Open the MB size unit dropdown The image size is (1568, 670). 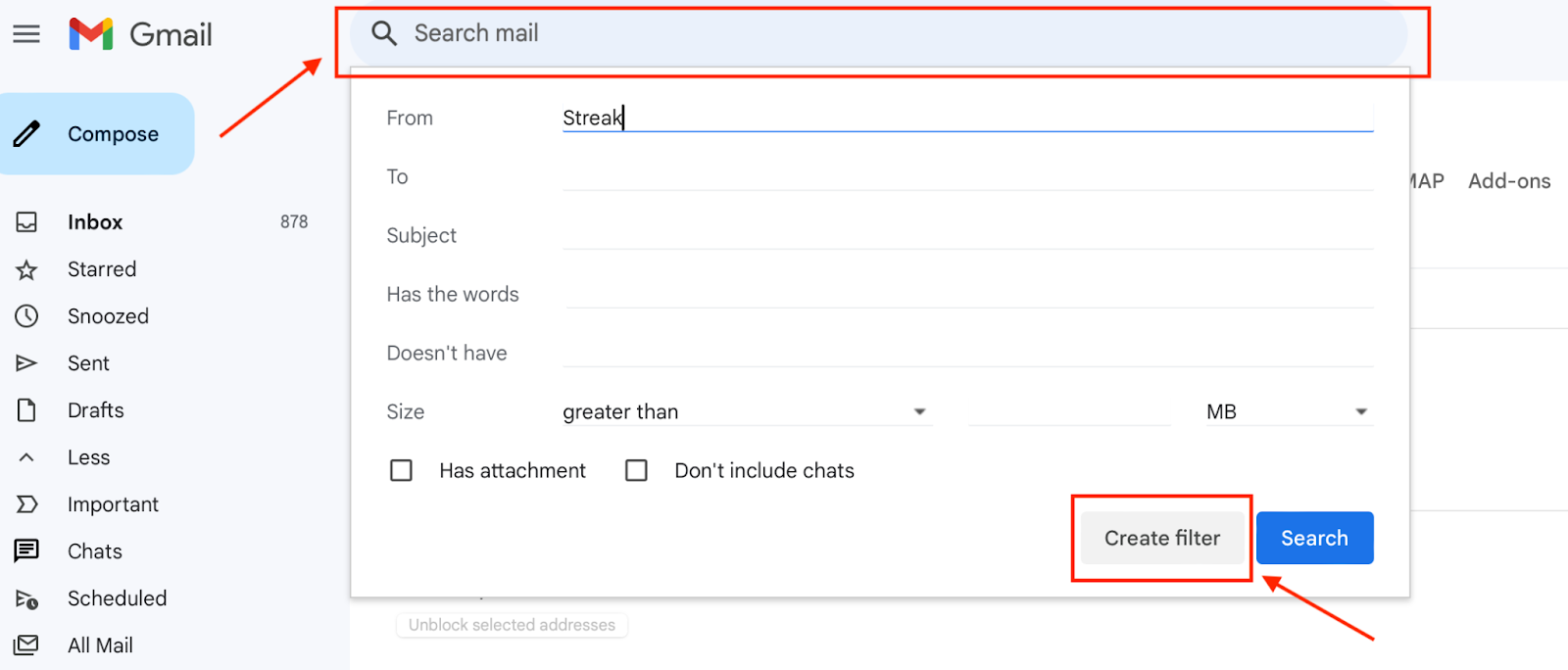pyautogui.click(x=1289, y=411)
